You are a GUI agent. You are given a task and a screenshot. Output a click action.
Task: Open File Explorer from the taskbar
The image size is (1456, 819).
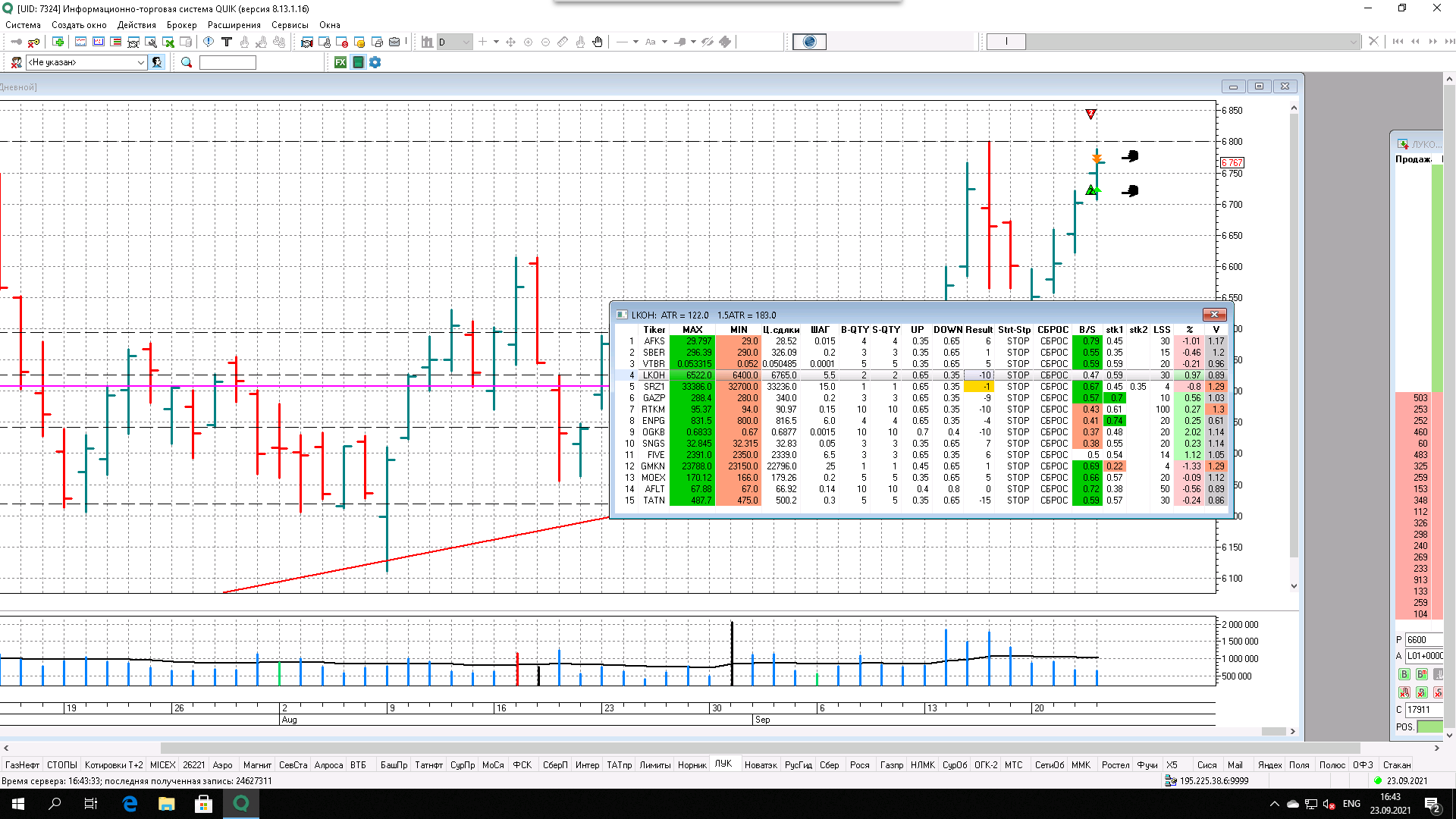167,804
